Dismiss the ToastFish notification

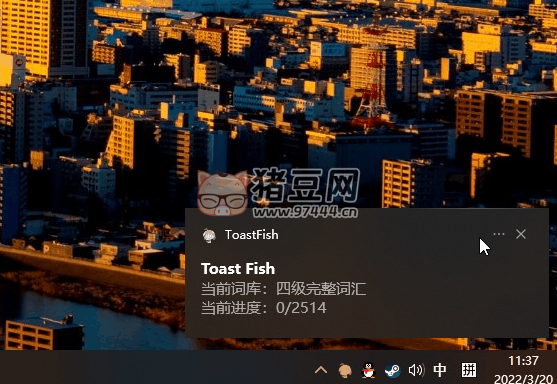point(521,234)
